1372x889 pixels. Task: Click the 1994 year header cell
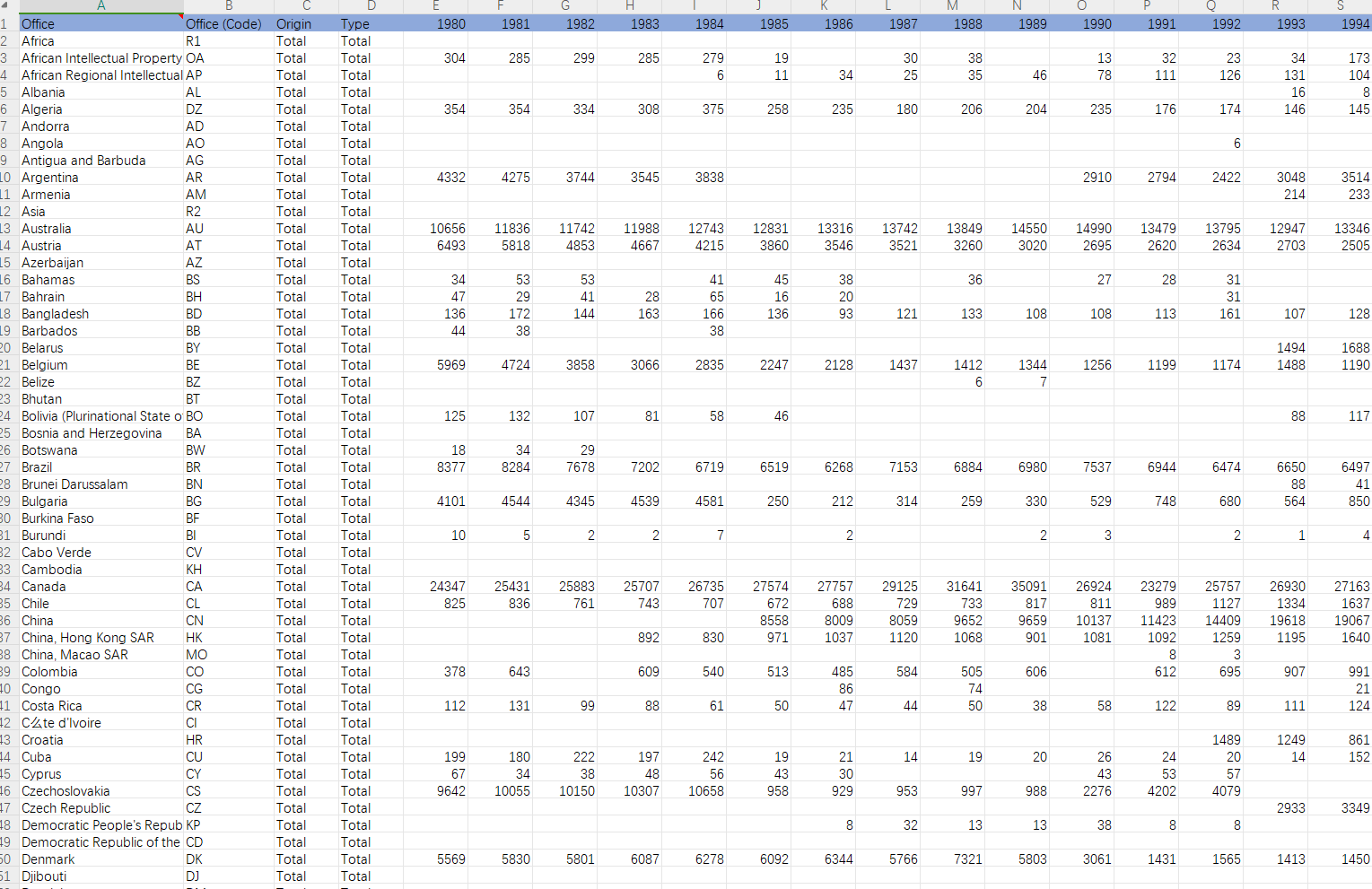coord(1341,24)
